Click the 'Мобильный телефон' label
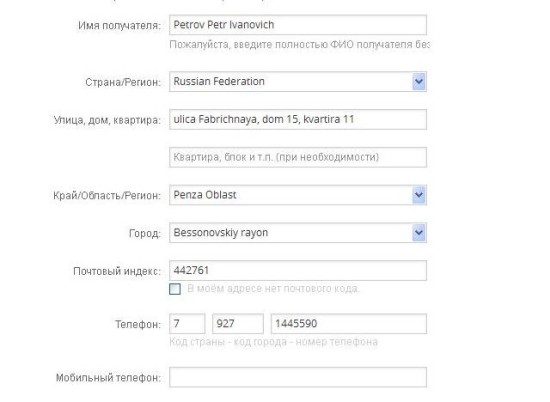Screen dimensions: 550x402 [x=109, y=378]
